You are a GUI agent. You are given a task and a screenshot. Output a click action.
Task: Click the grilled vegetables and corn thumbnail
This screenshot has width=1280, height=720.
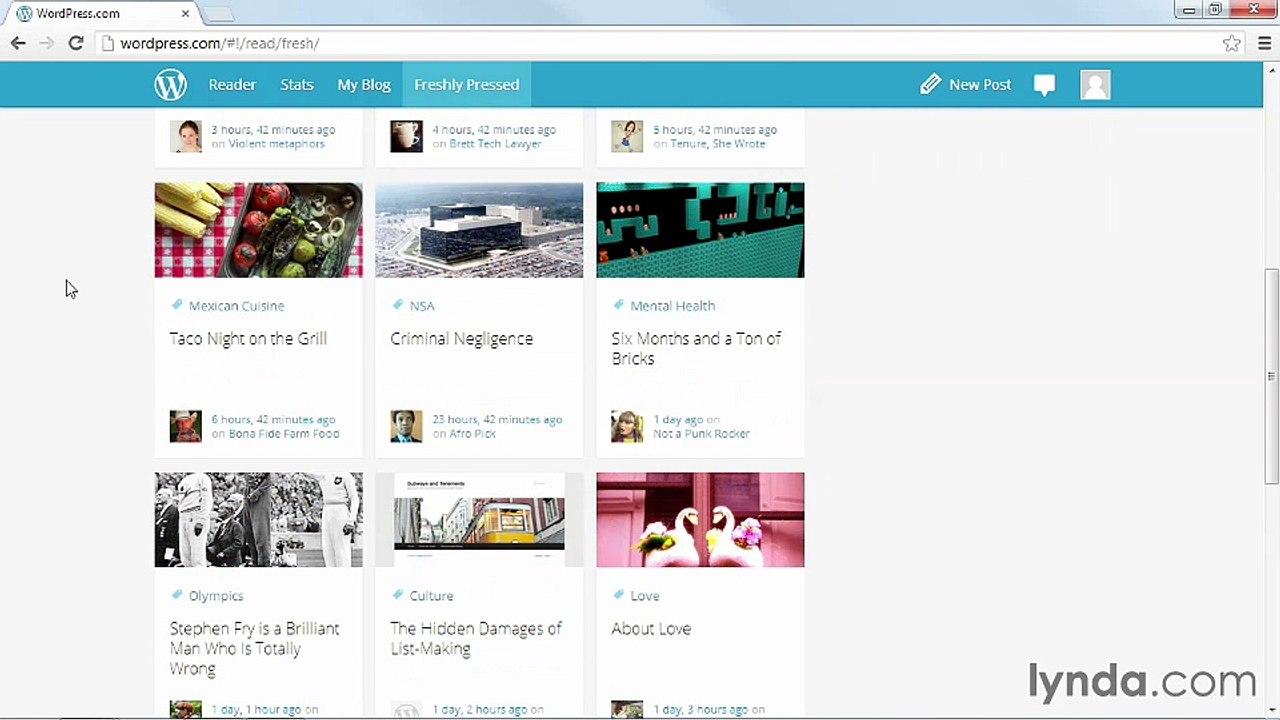258,230
